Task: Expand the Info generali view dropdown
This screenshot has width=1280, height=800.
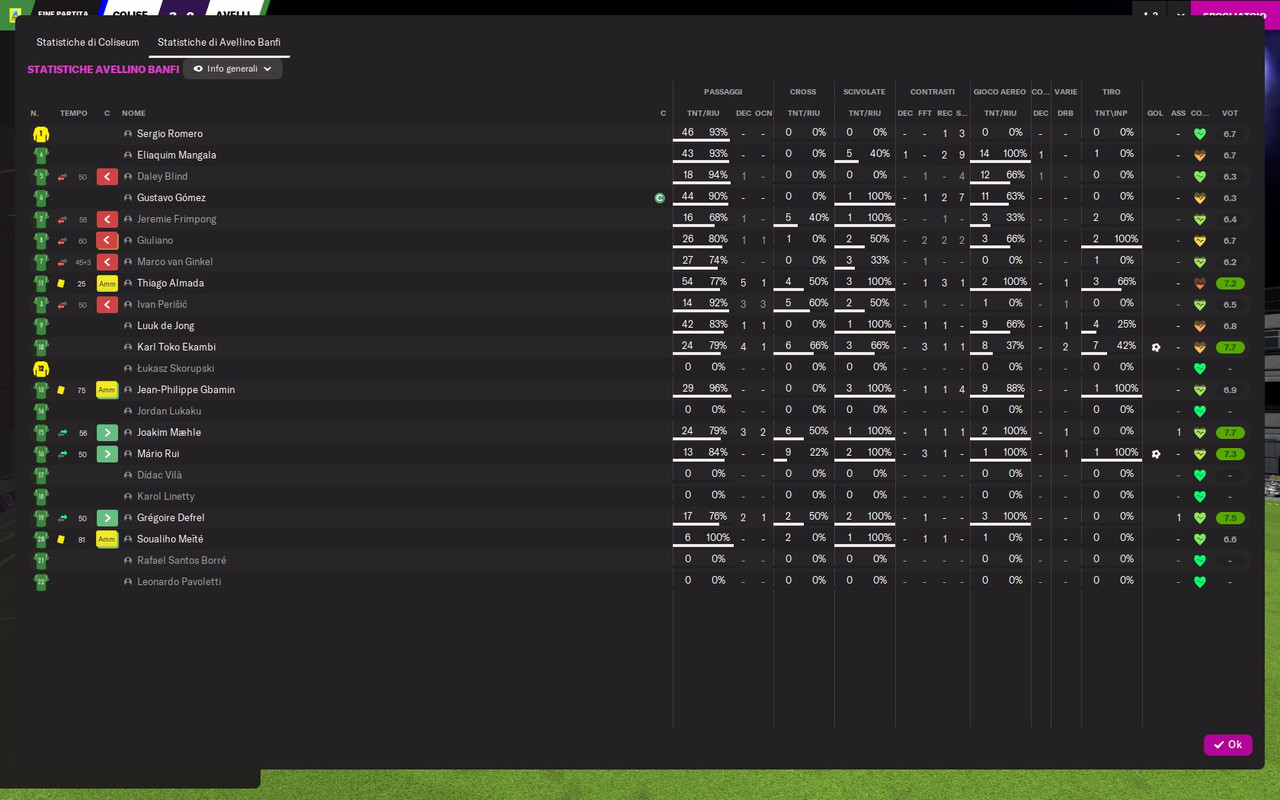Action: pos(232,69)
